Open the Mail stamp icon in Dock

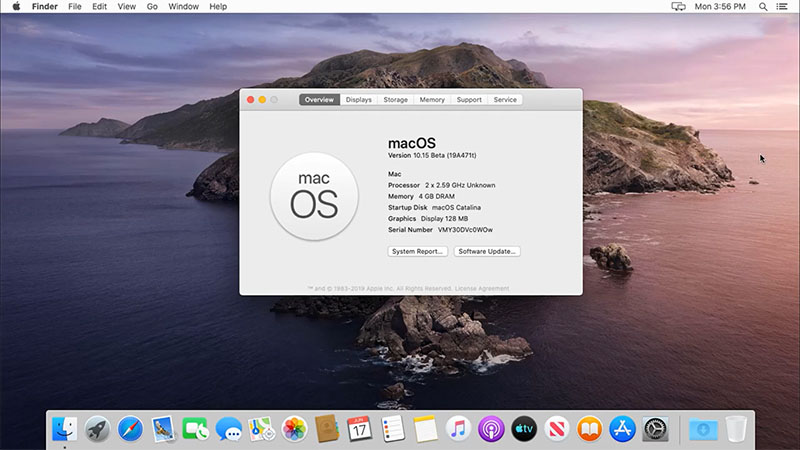163,429
